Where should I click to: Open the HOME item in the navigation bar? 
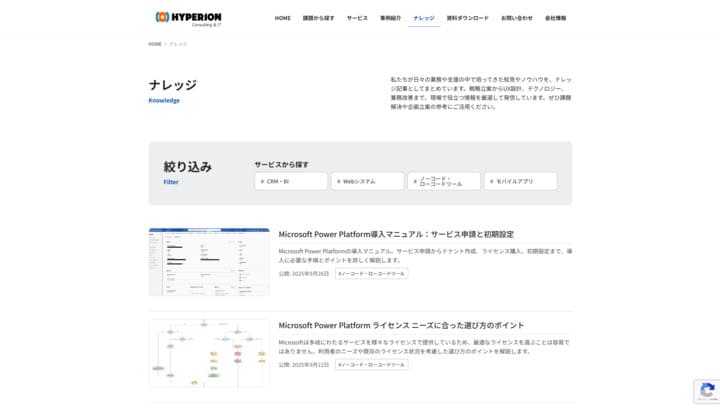click(282, 18)
